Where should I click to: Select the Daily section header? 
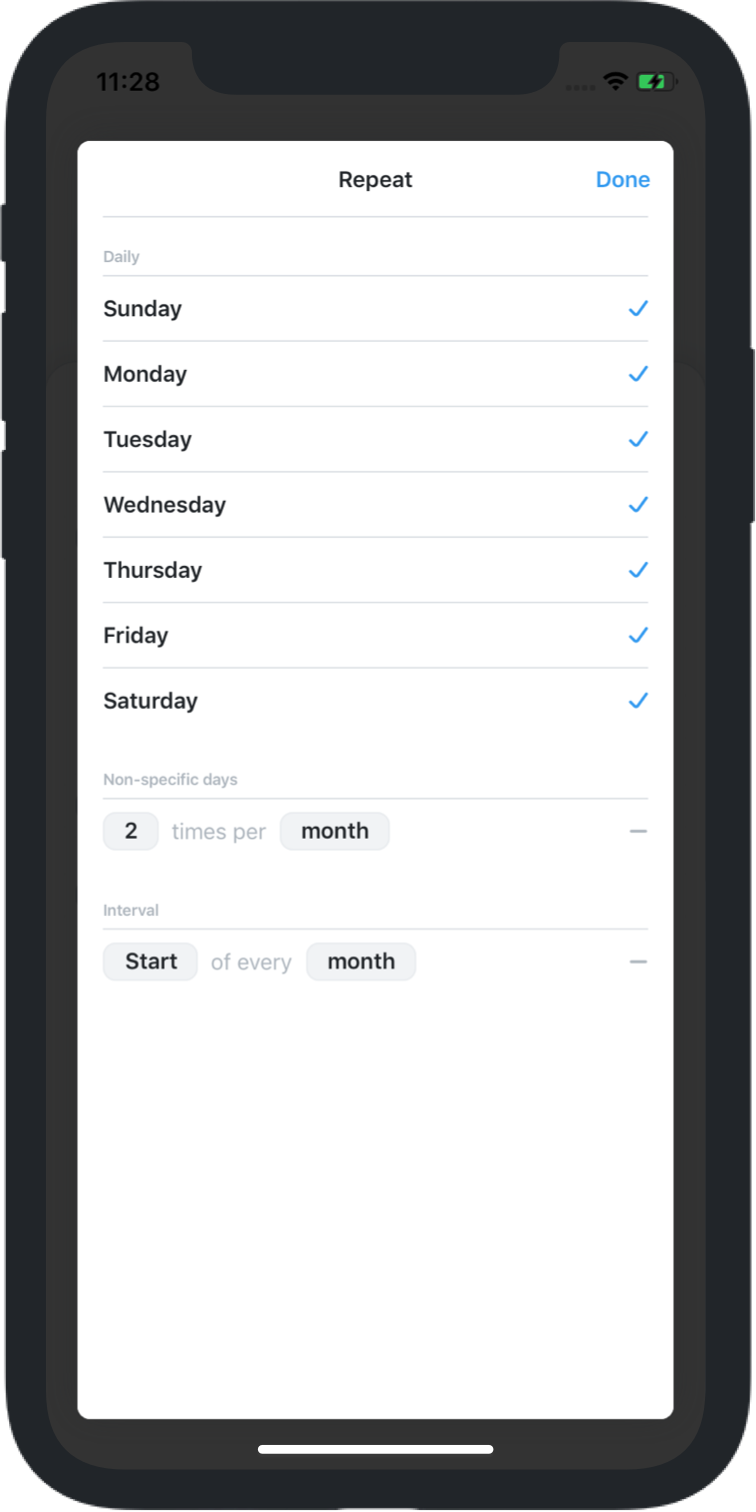point(121,256)
